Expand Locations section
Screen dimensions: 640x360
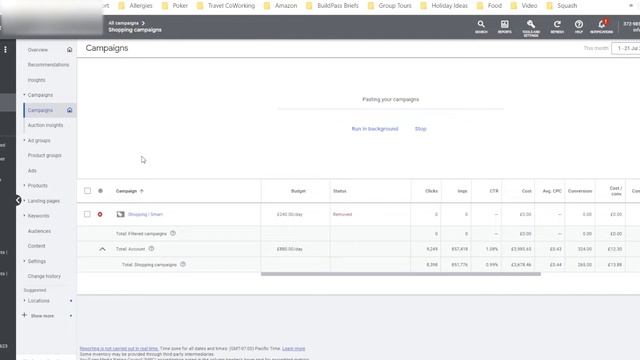(x=24, y=300)
